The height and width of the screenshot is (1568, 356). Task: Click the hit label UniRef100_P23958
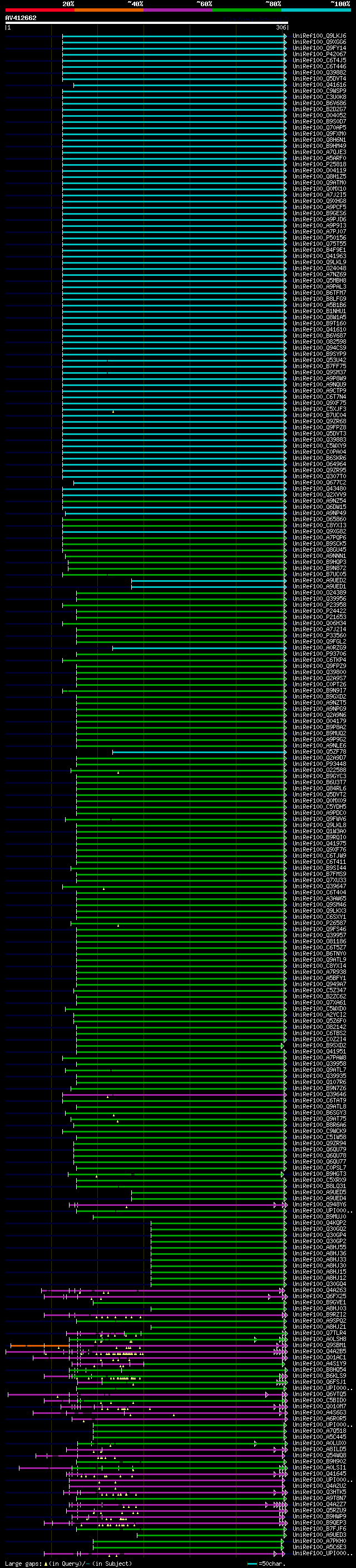(319, 605)
